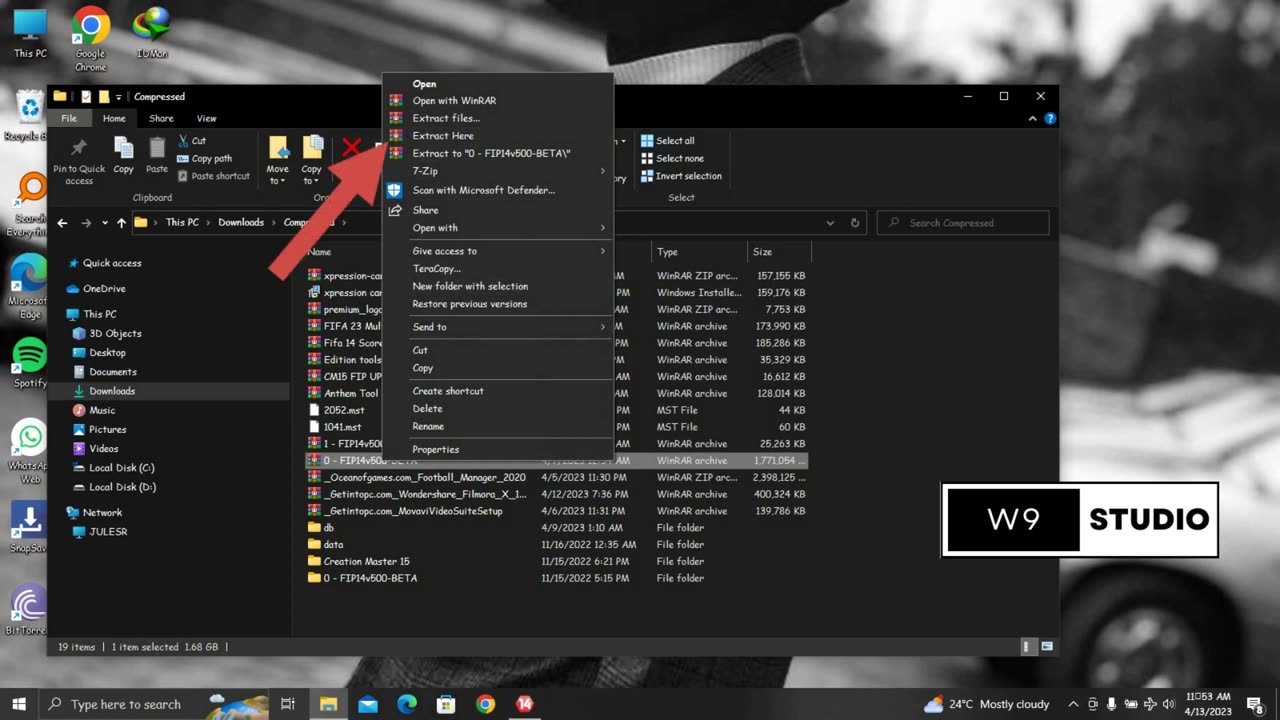
Task: Sort by the Type column header
Action: click(699, 252)
